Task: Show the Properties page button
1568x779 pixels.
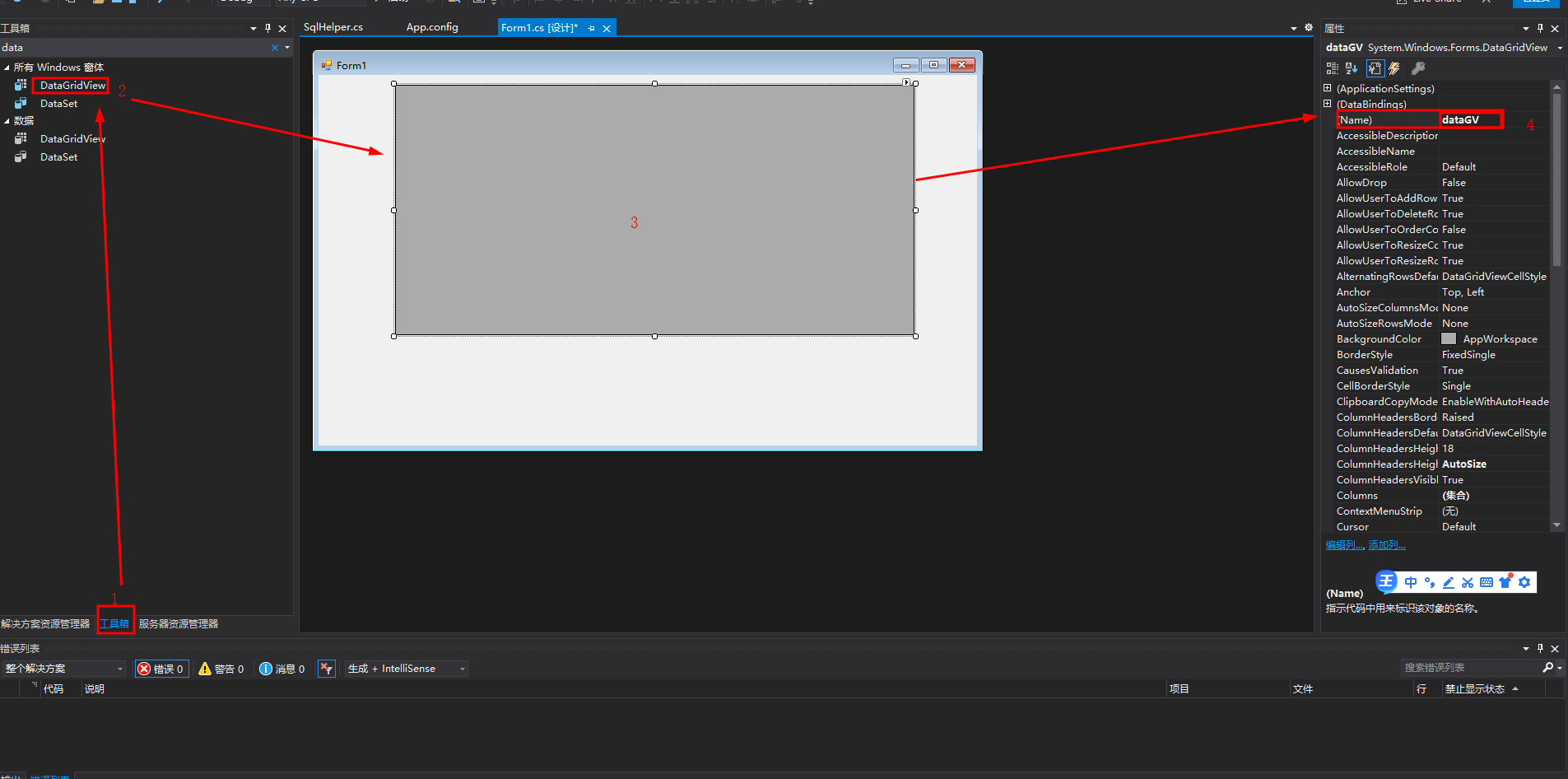Action: pos(1375,68)
